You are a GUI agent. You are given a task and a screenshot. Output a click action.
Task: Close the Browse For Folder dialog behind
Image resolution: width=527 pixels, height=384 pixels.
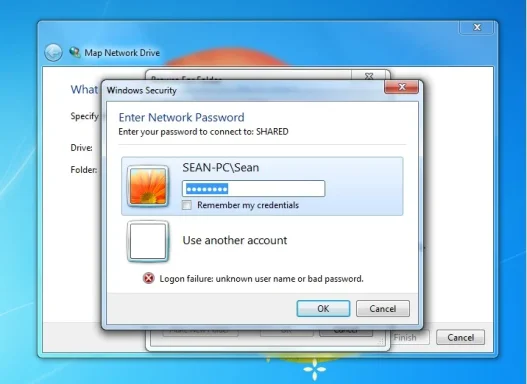(369, 76)
